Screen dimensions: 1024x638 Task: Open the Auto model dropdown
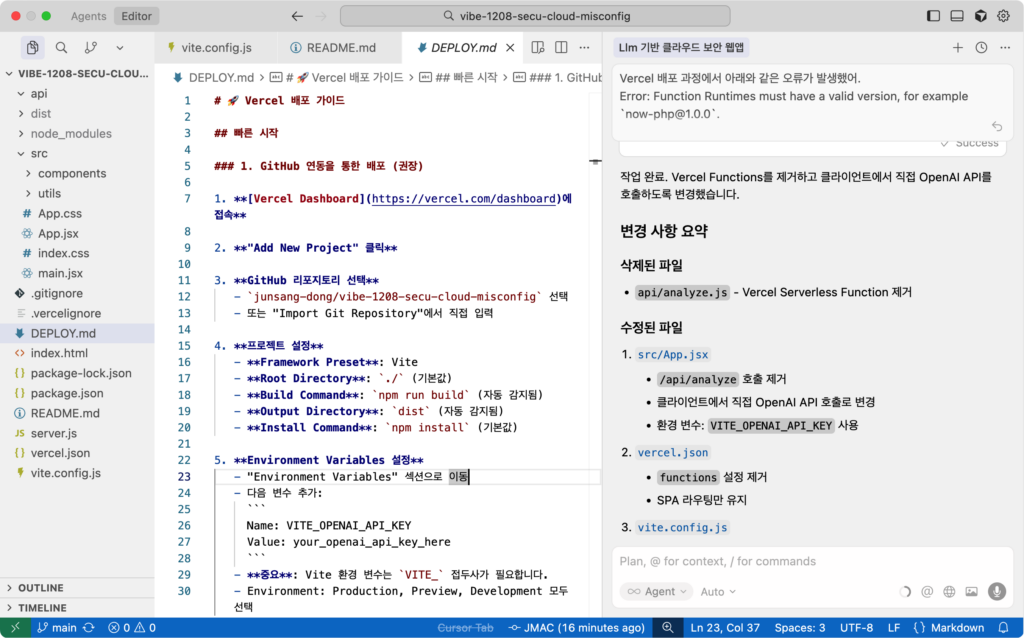tap(718, 591)
